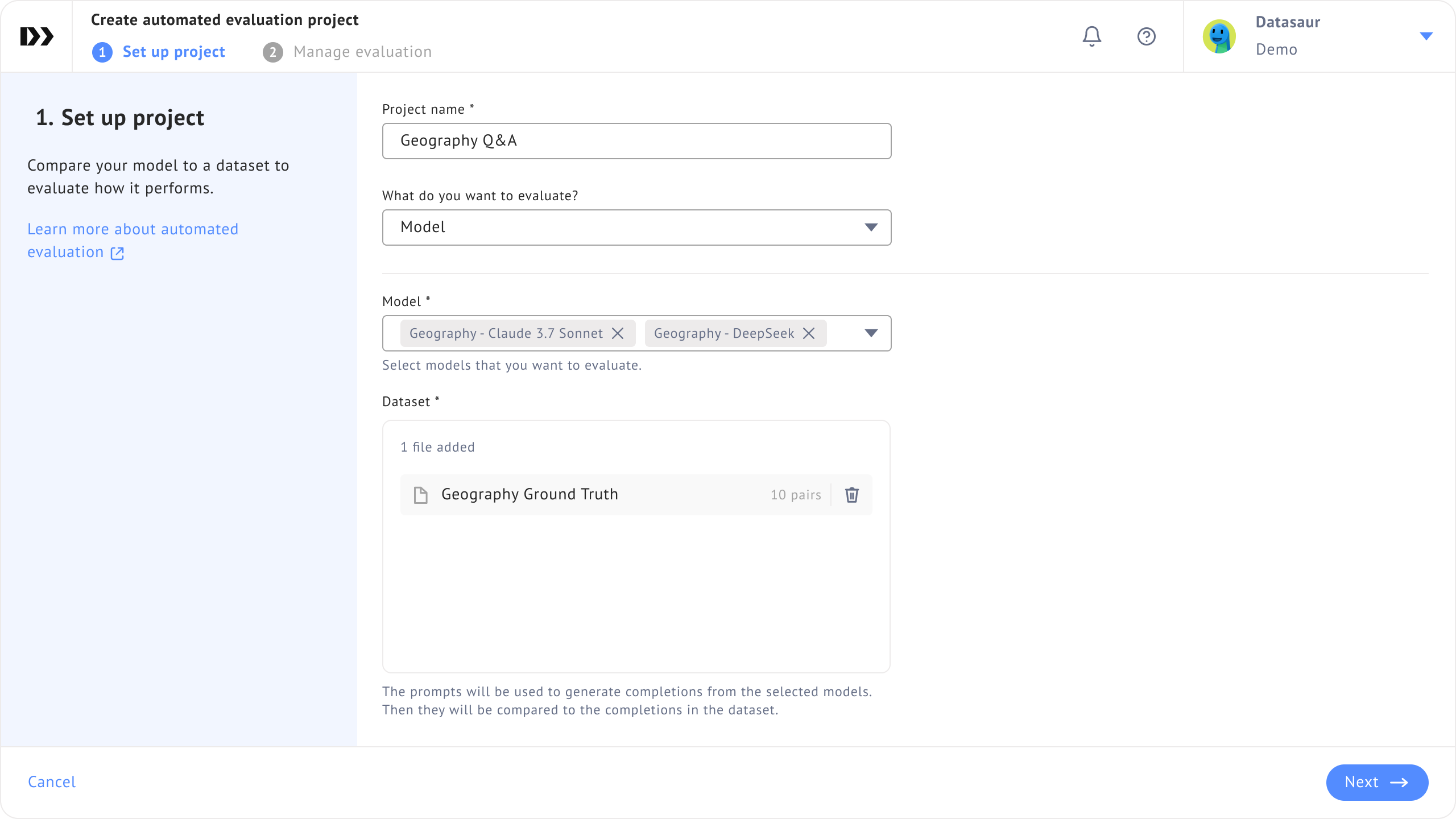Open the 'What do you want to evaluate' dropdown
The image size is (1456, 819).
636,227
